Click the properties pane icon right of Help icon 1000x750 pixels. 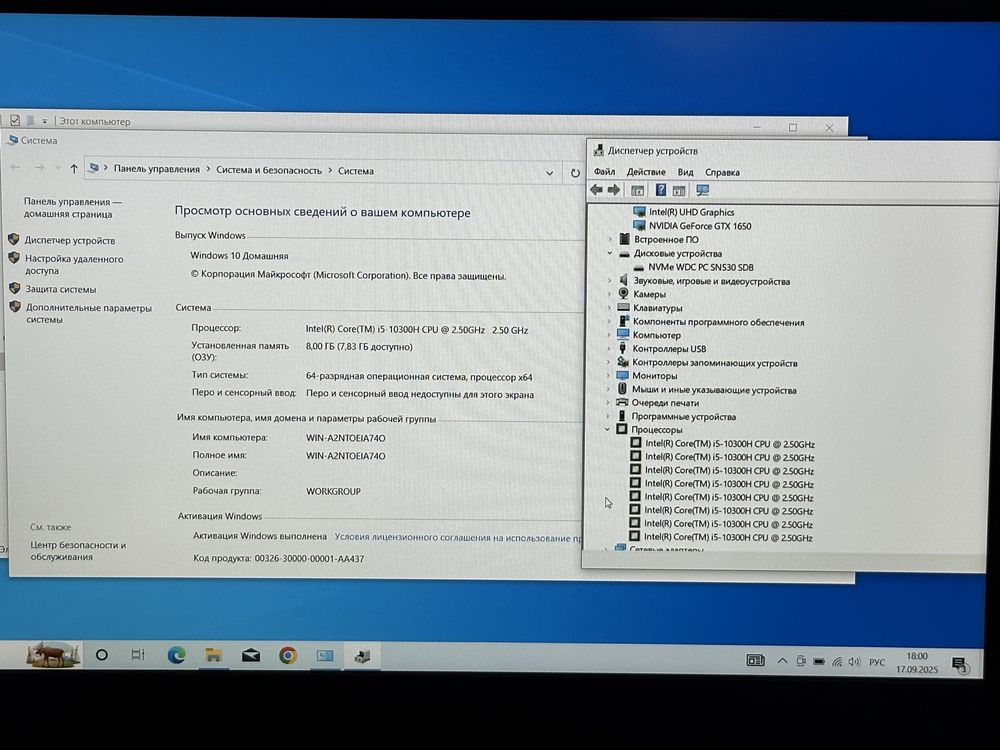679,191
